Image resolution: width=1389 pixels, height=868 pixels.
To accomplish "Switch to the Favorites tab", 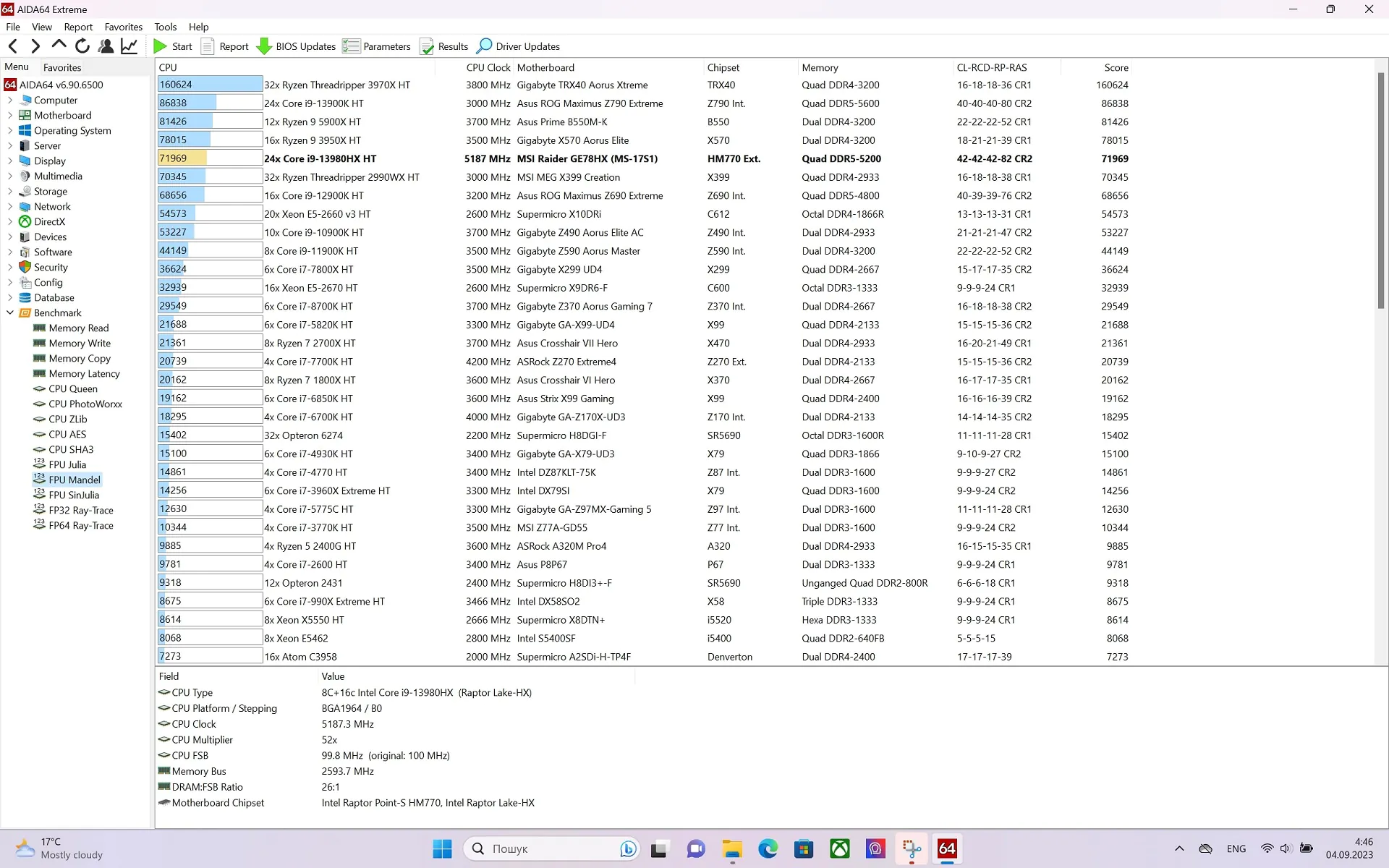I will click(x=62, y=67).
